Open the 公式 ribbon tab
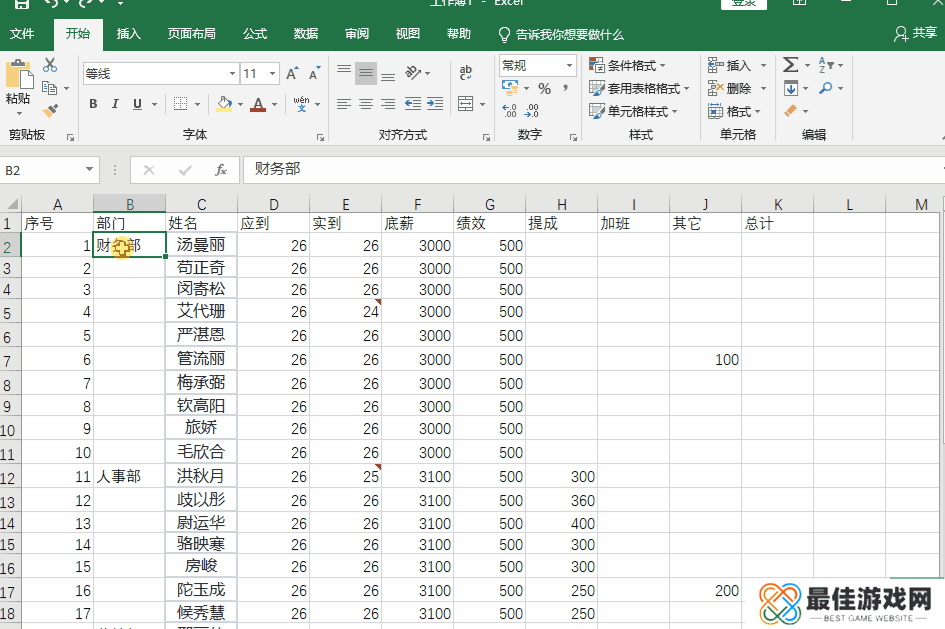Screen dimensions: 945x629 click(x=255, y=34)
